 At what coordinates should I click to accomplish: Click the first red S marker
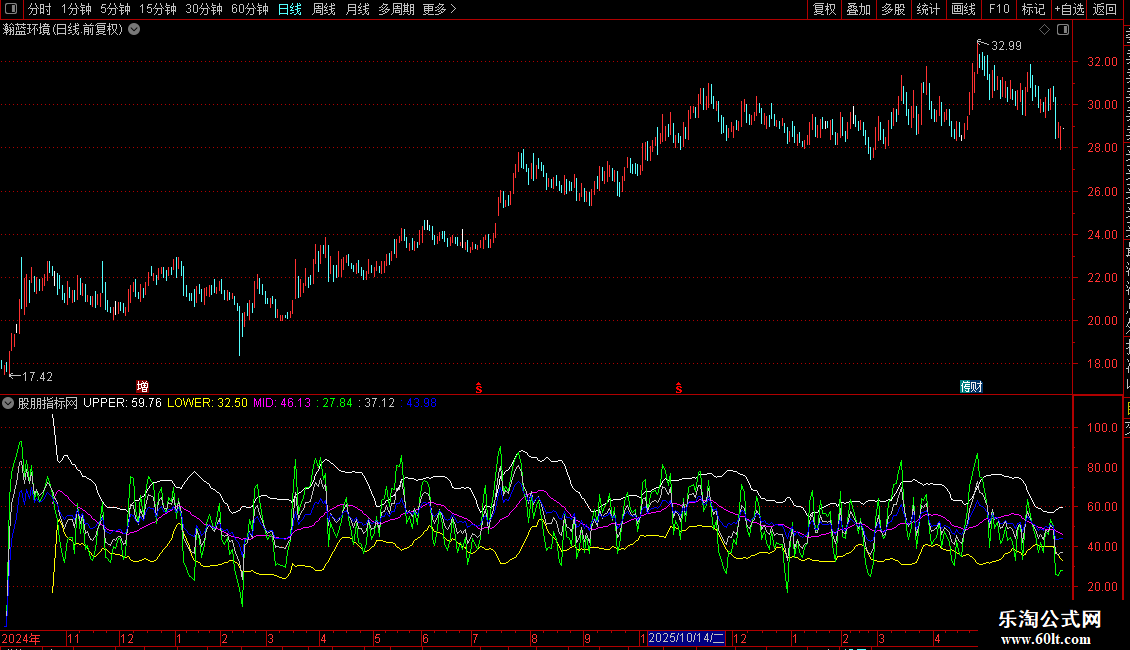pos(479,388)
